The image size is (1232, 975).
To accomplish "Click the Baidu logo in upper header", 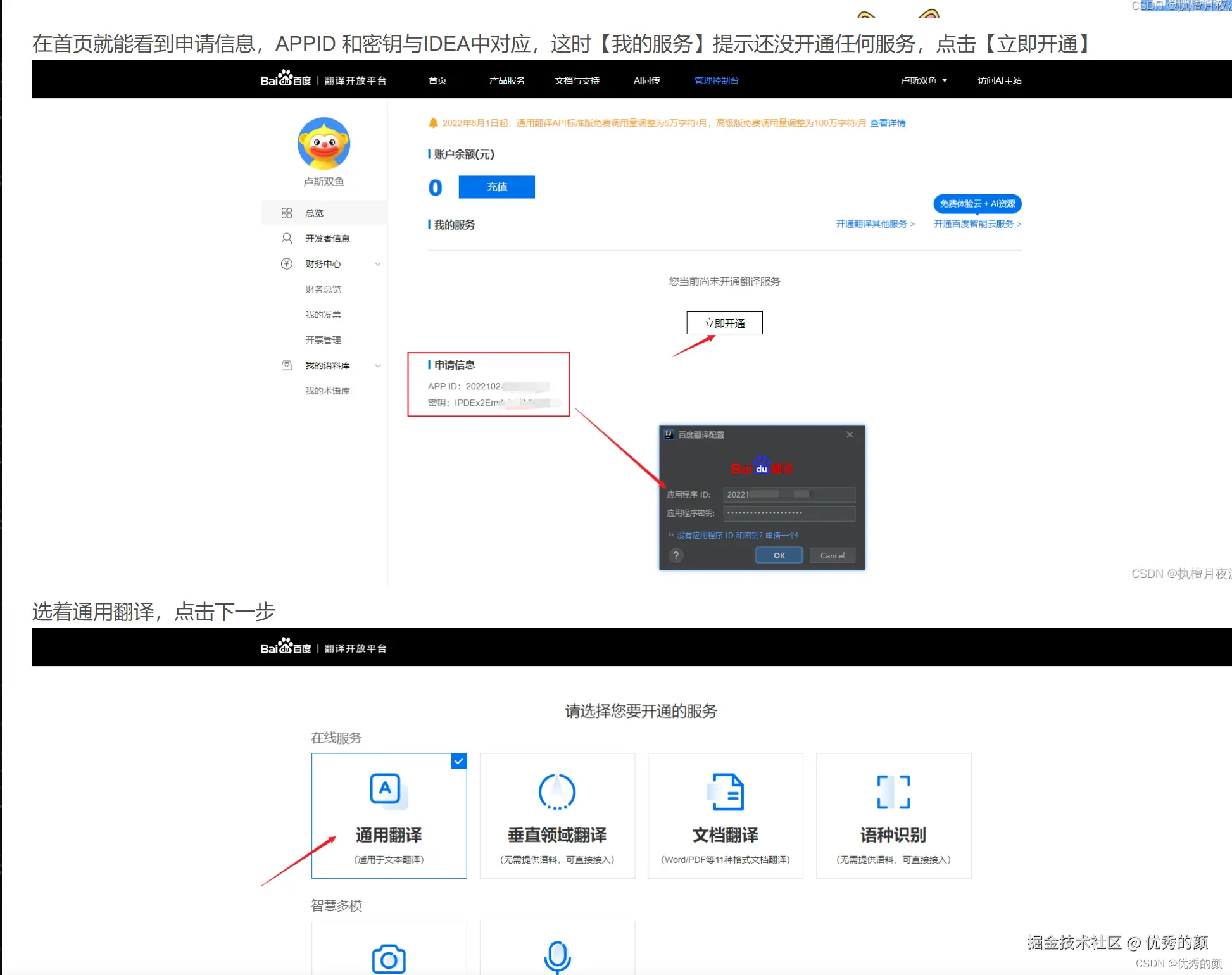I will (x=286, y=79).
